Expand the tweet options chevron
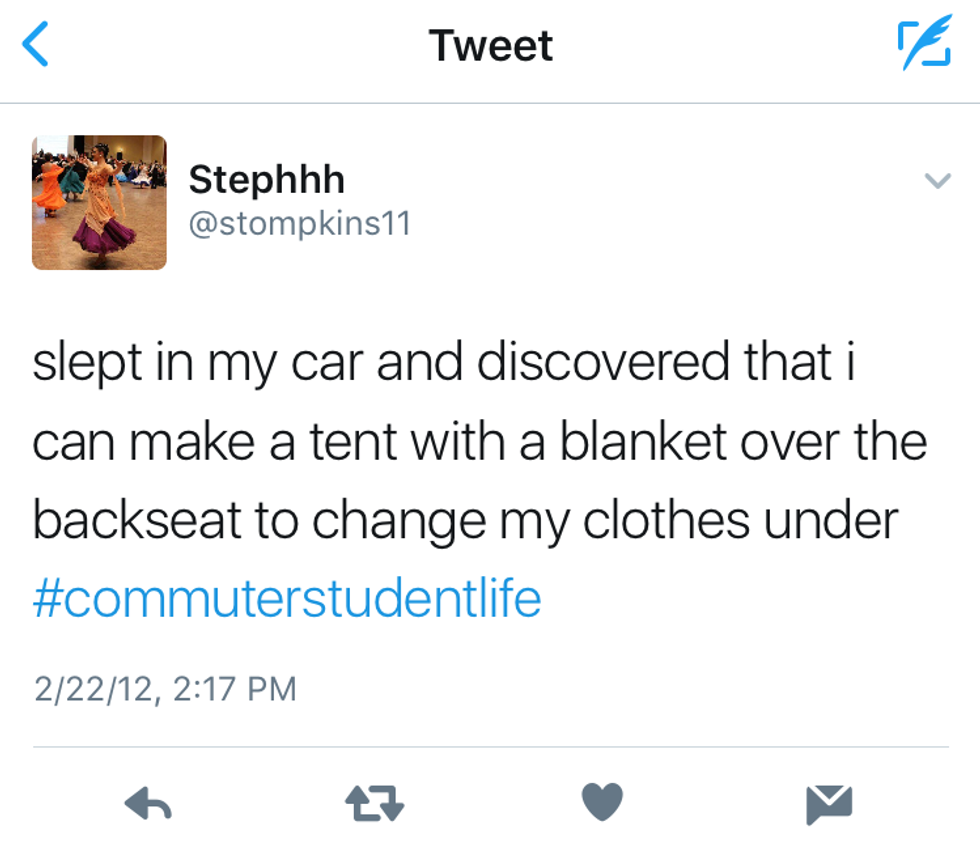 937,181
